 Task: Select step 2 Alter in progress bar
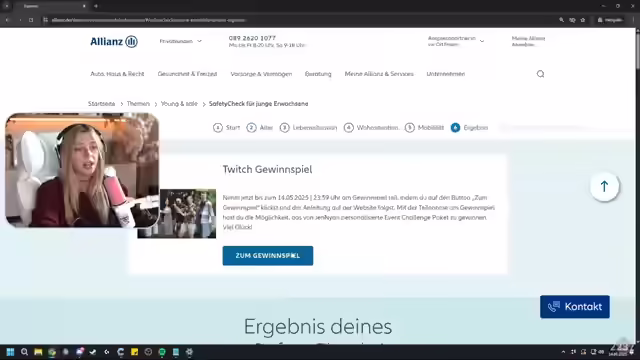[260, 128]
